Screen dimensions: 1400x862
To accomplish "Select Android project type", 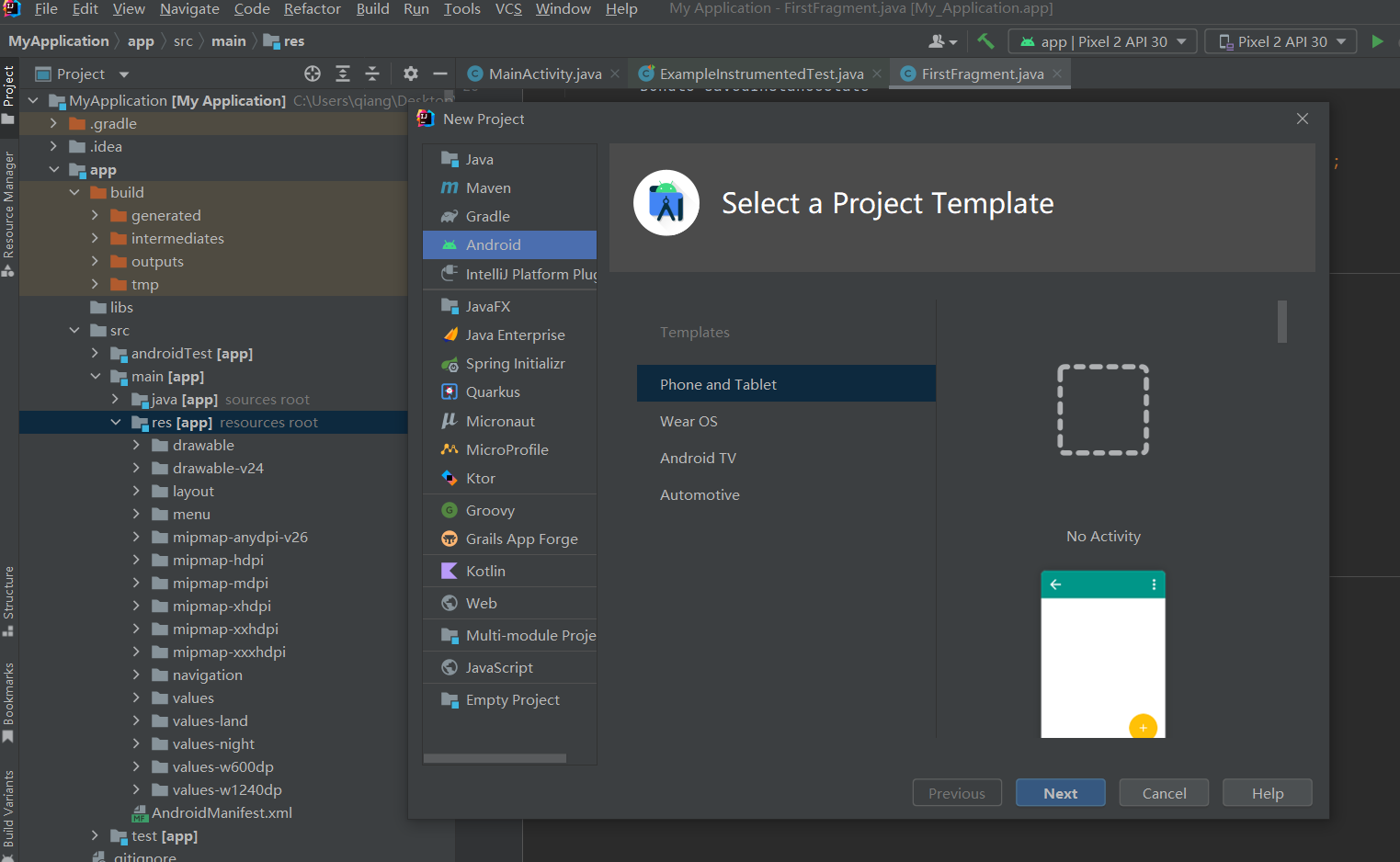I will (x=509, y=244).
